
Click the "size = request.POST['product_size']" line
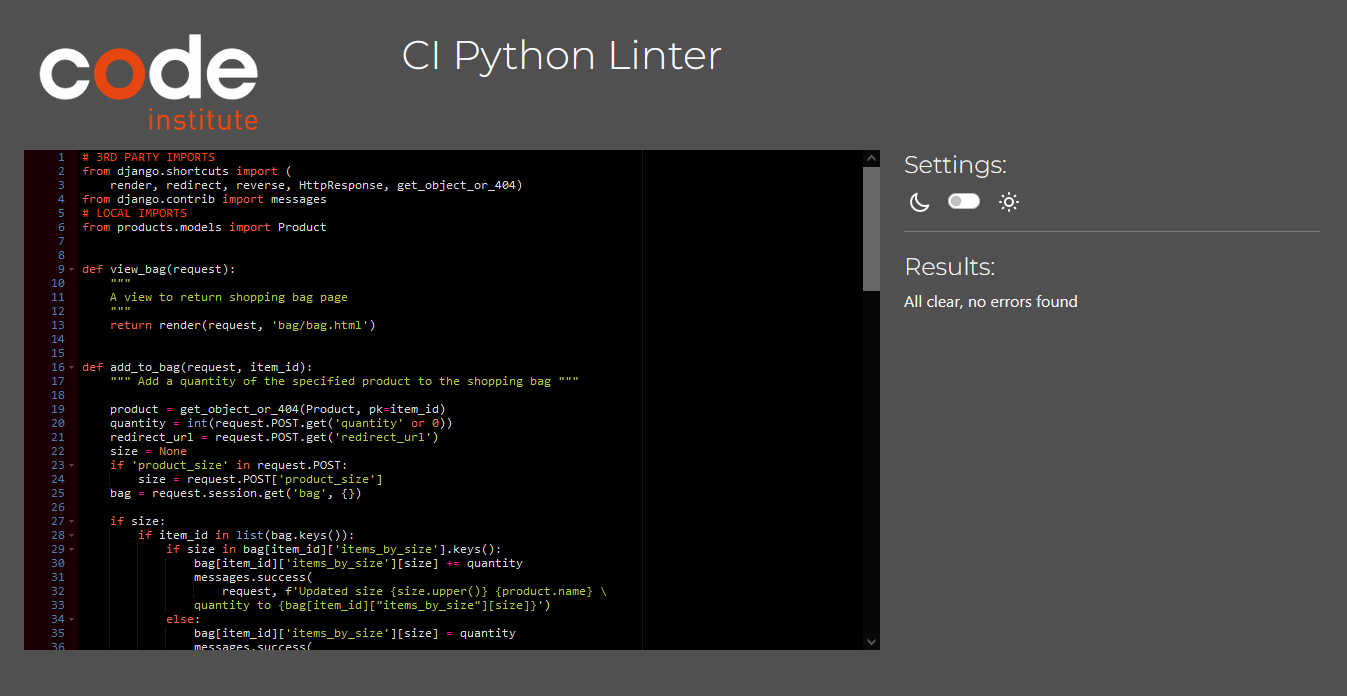(x=260, y=479)
